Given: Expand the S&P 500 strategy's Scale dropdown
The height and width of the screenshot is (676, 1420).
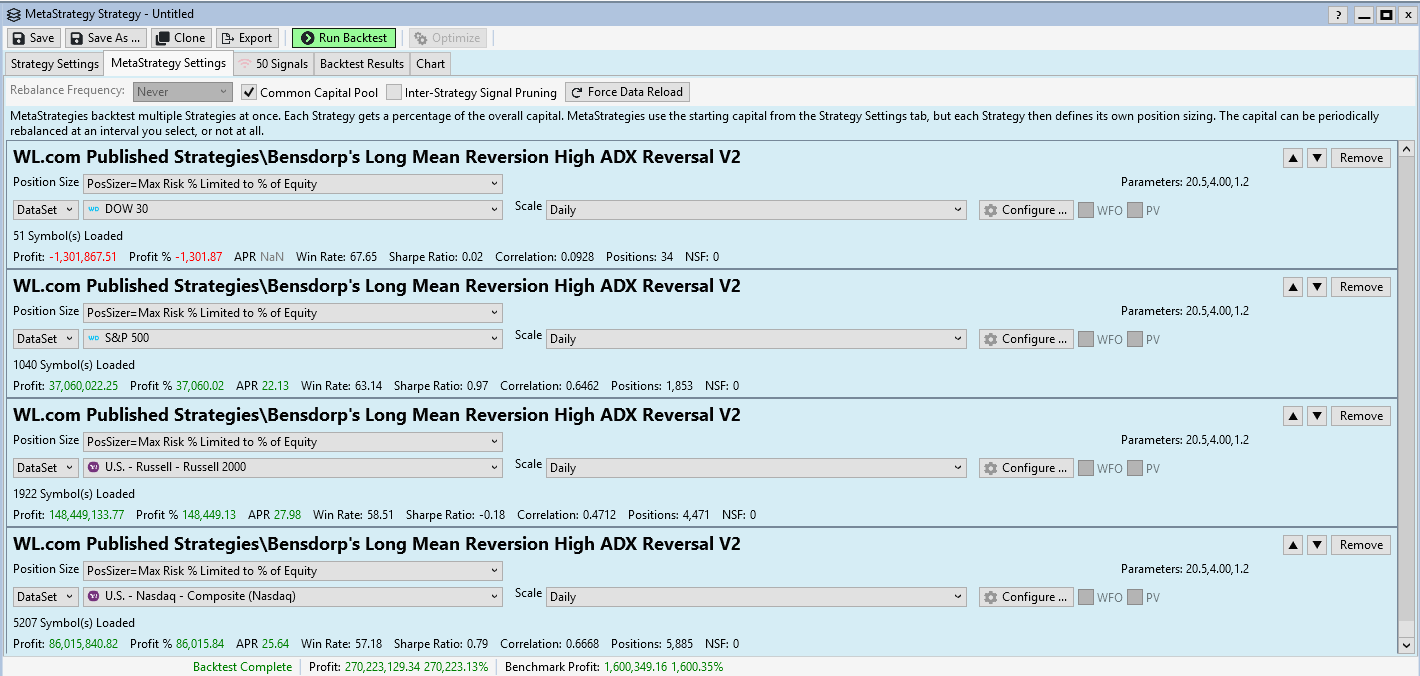Looking at the screenshot, I should 756,339.
